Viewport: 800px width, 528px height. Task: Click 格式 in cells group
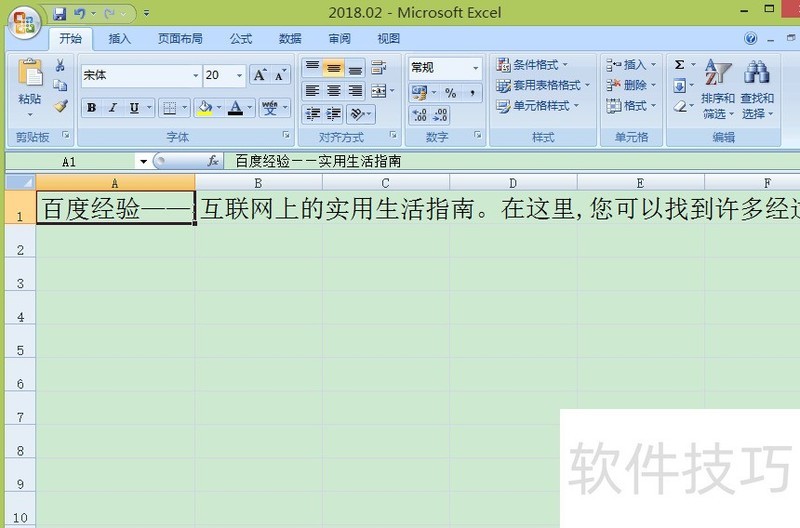click(631, 106)
